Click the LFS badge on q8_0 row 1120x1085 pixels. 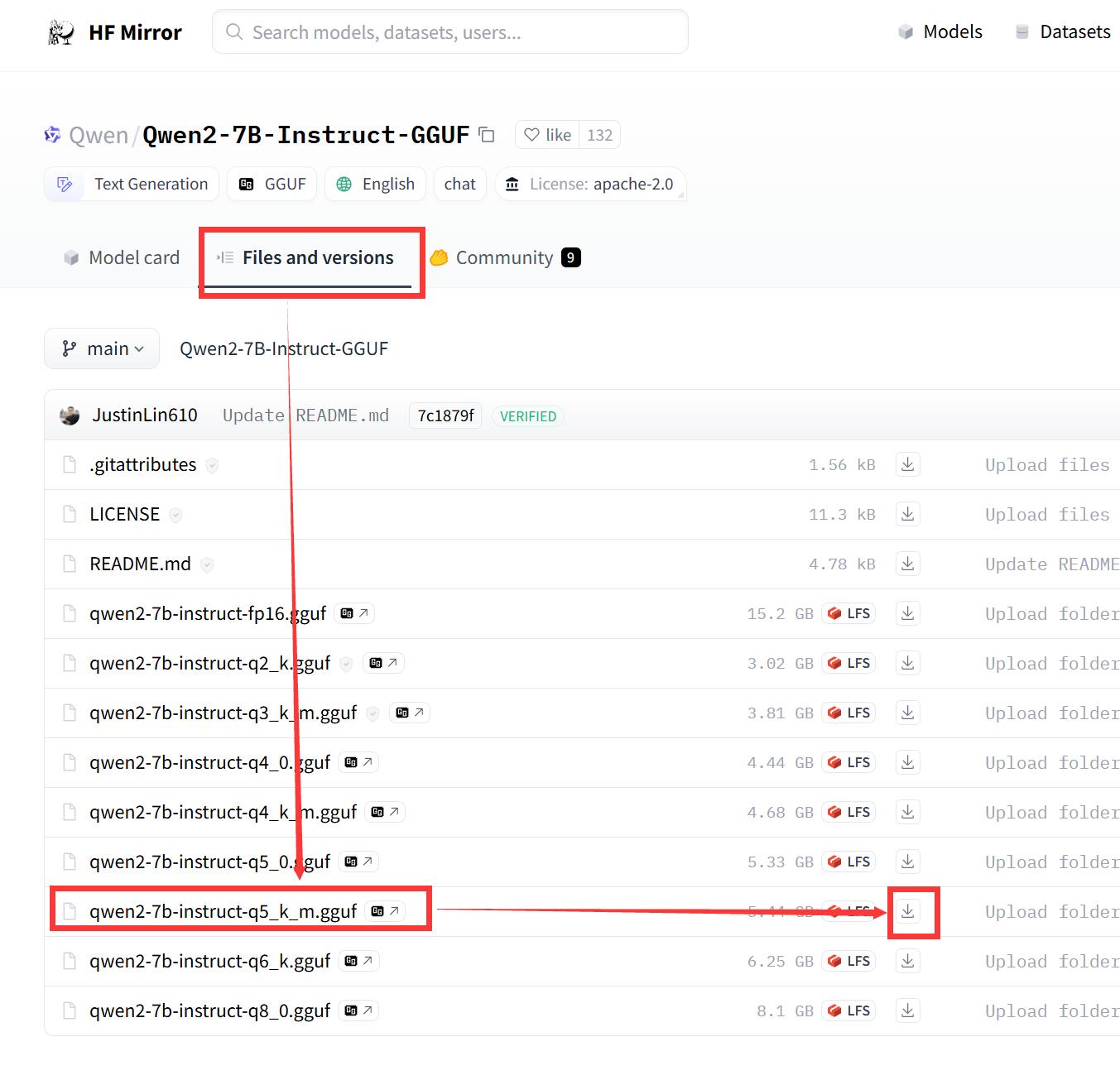coord(848,1011)
